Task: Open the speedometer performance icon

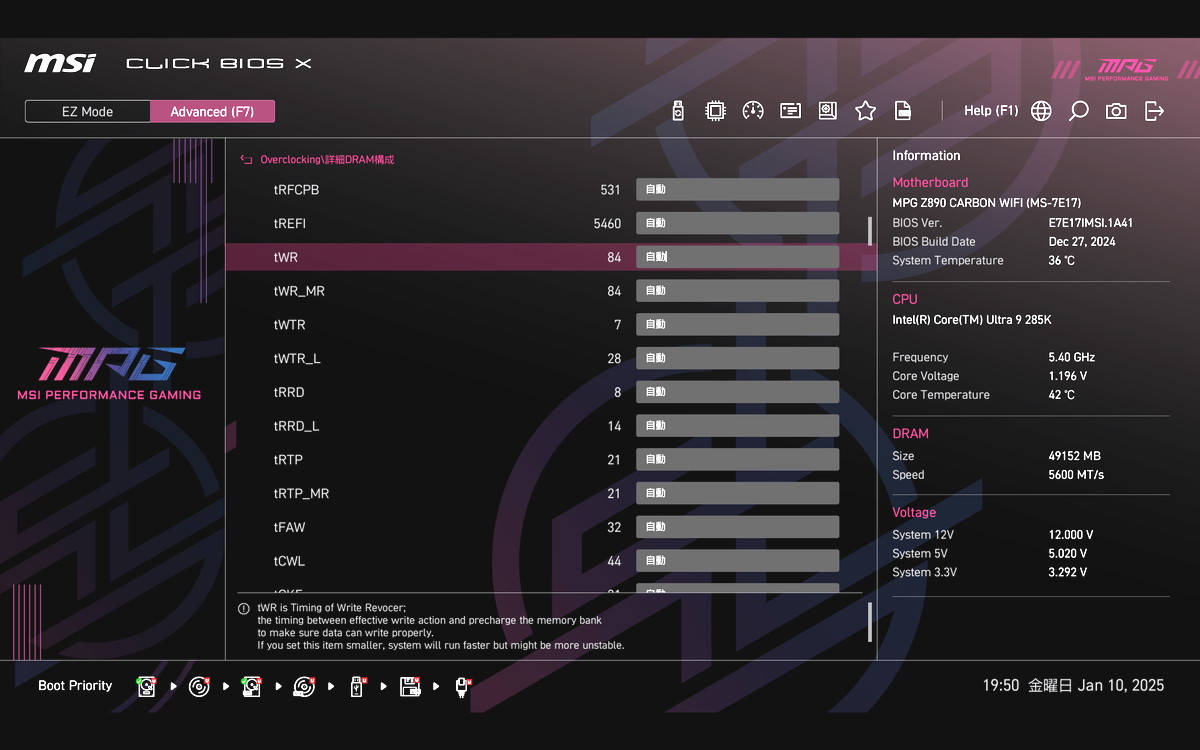Action: (753, 111)
